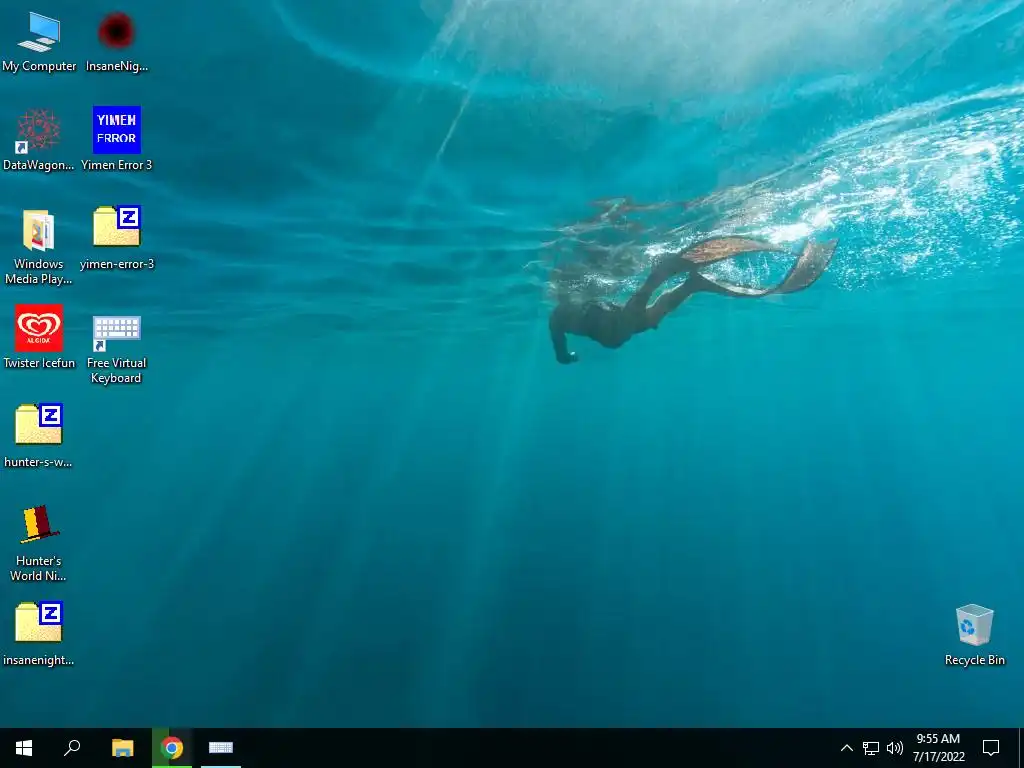Open the 9:55 AM clock calendar

tap(938, 748)
